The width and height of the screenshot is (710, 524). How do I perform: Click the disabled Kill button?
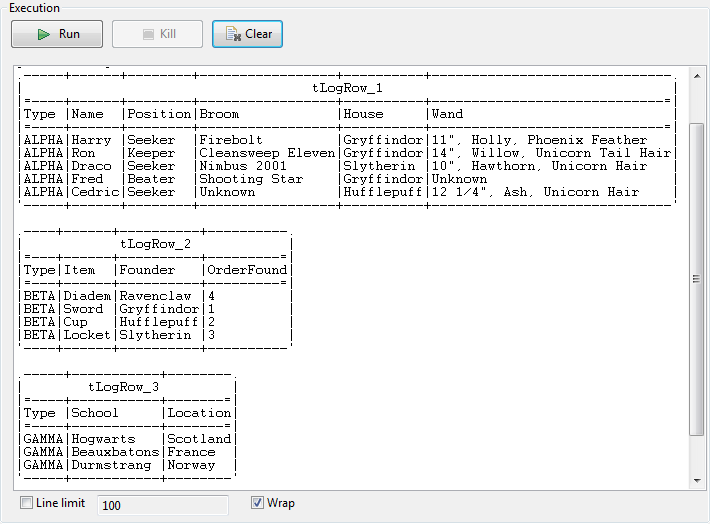157,34
